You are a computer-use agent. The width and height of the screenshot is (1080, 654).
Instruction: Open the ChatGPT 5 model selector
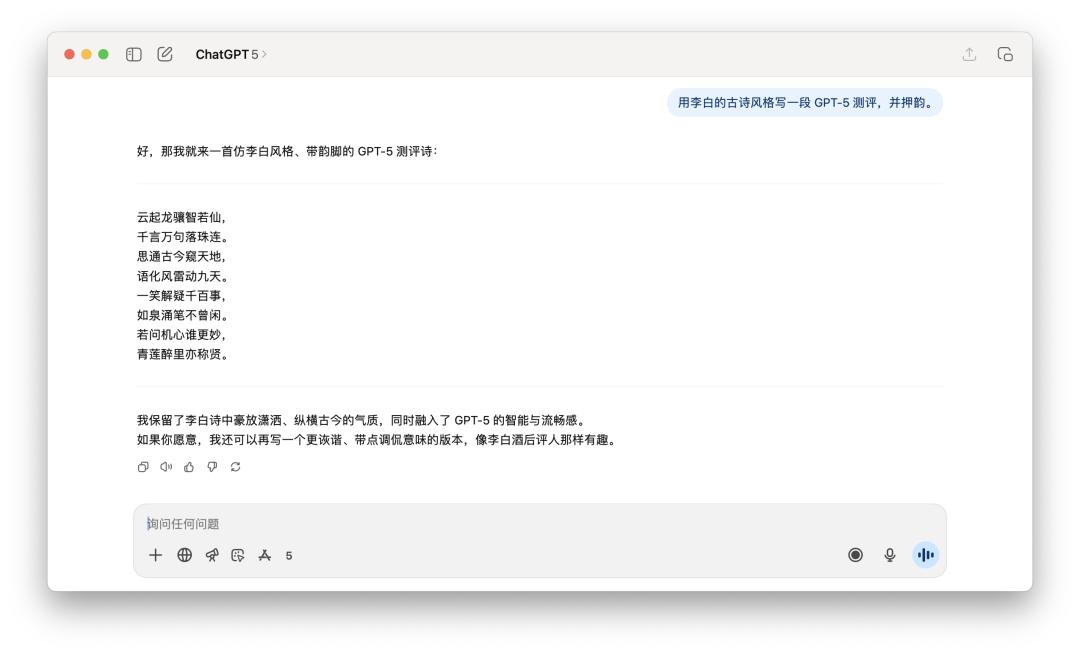[x=231, y=54]
